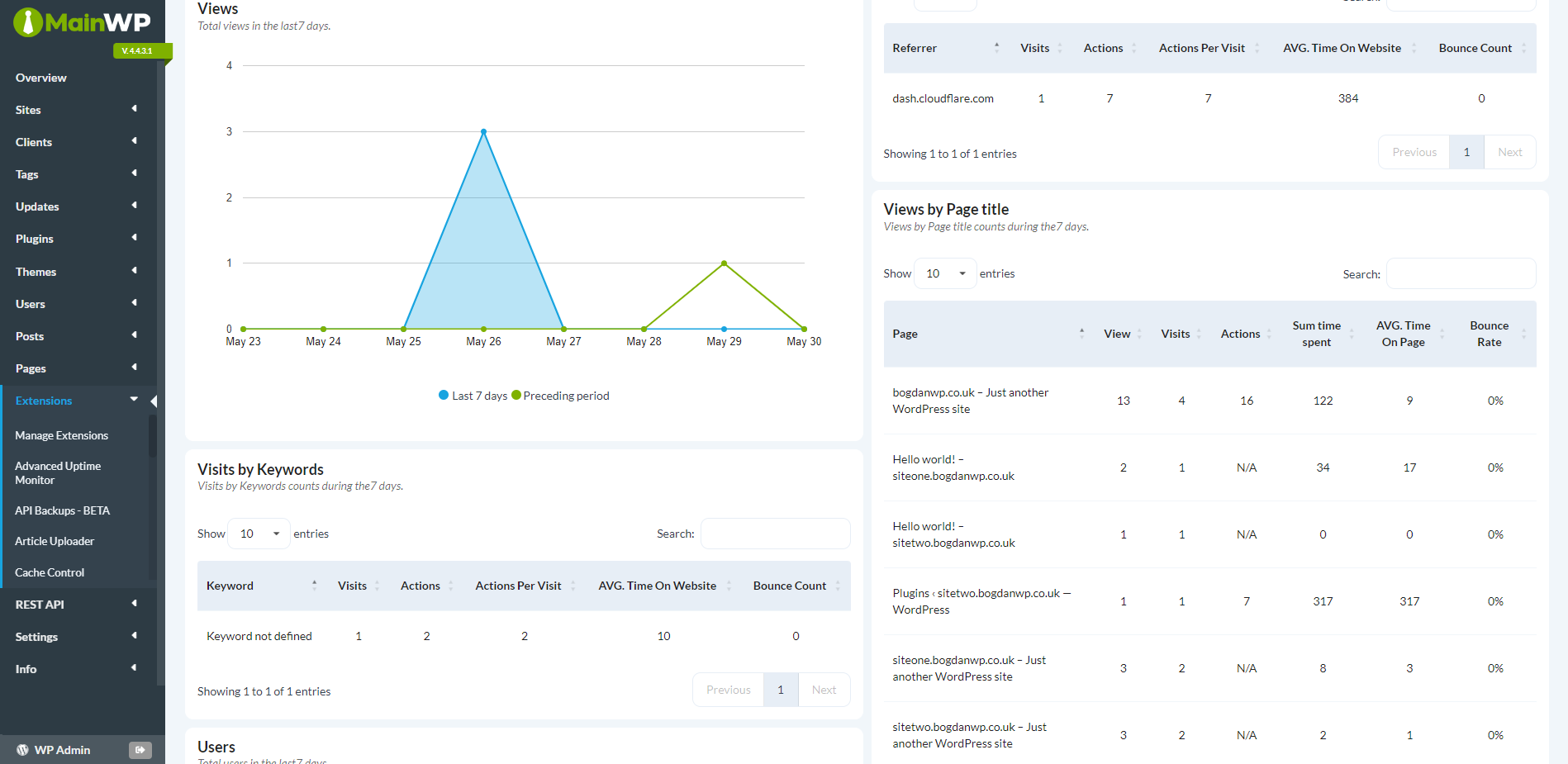Sort keywords table by Actions Per Visit
This screenshot has width=1568, height=764.
(525, 586)
